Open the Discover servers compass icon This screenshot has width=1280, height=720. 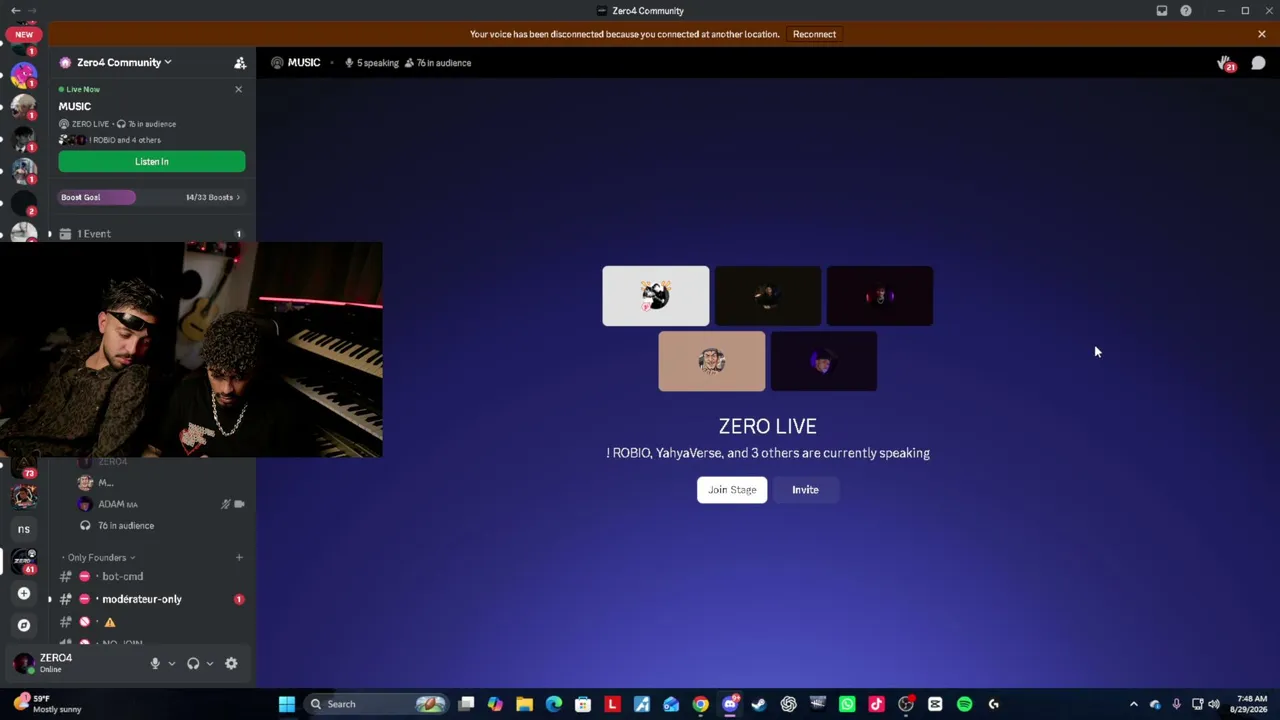pos(24,625)
